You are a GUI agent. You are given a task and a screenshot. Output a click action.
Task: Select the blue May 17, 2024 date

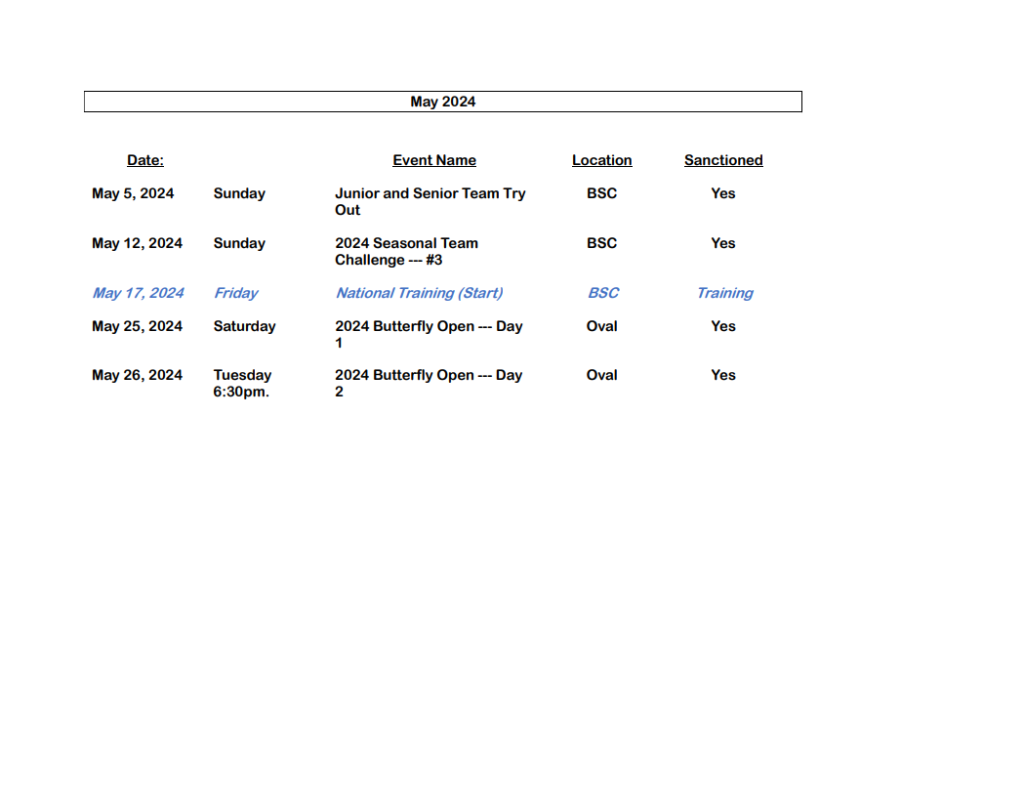(x=138, y=293)
